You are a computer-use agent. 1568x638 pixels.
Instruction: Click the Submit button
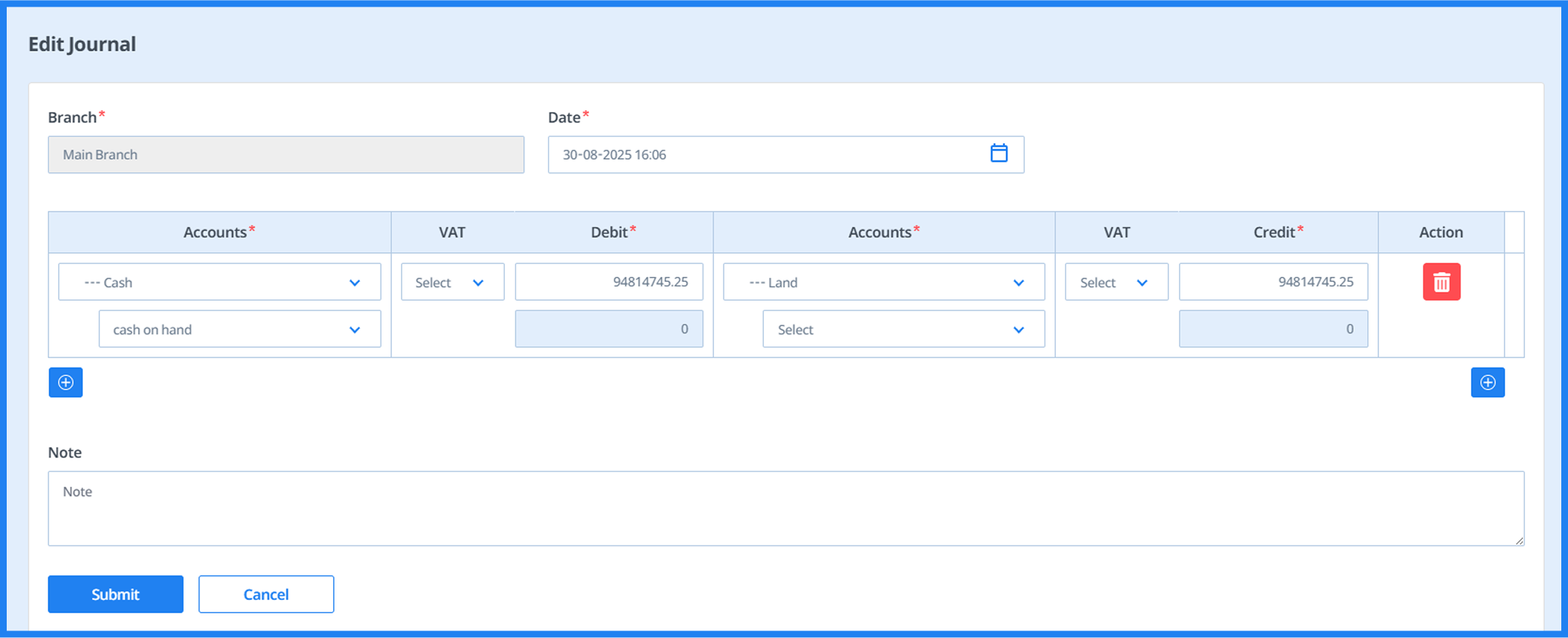tap(116, 594)
